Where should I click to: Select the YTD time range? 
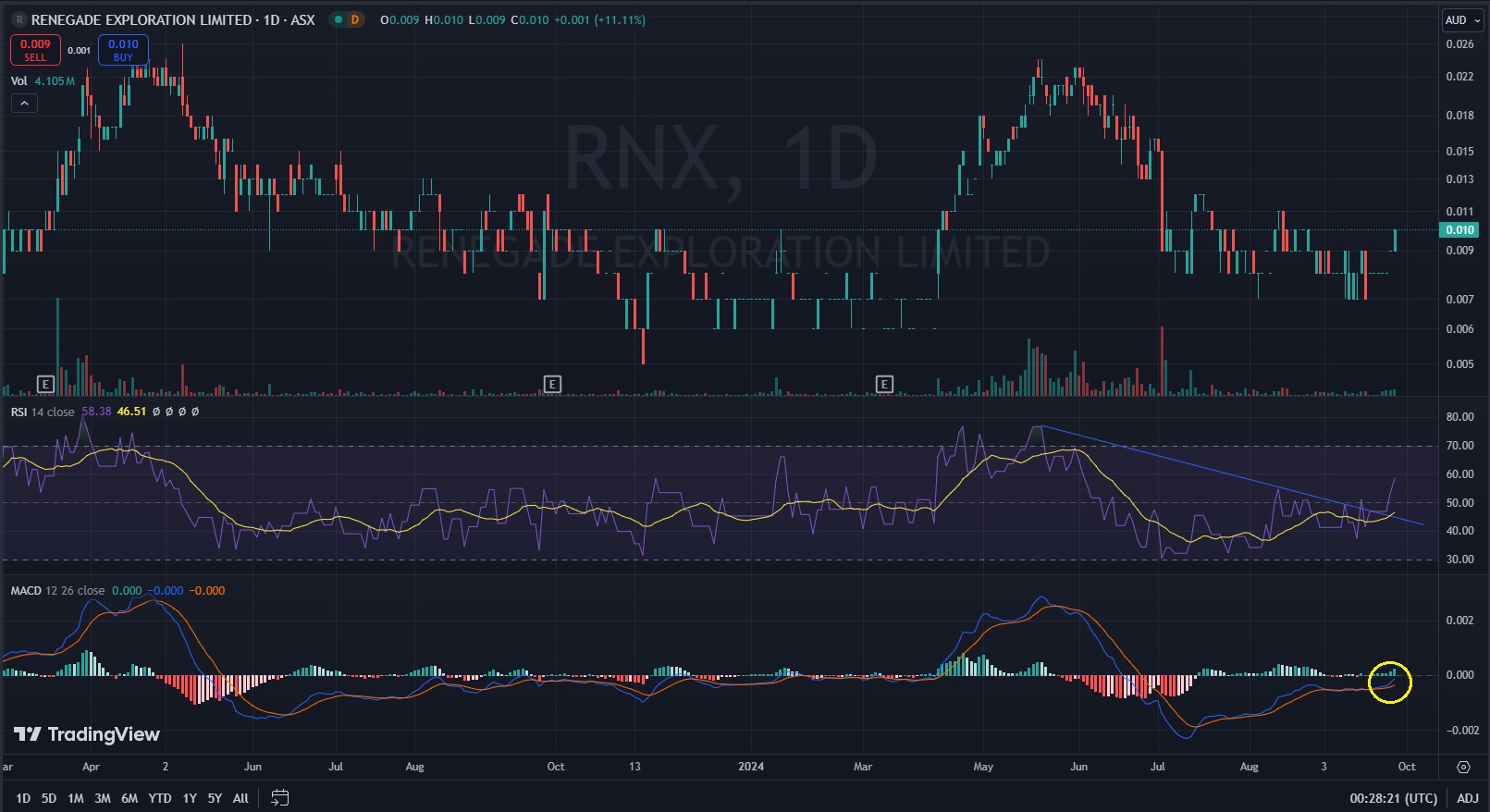click(x=160, y=798)
